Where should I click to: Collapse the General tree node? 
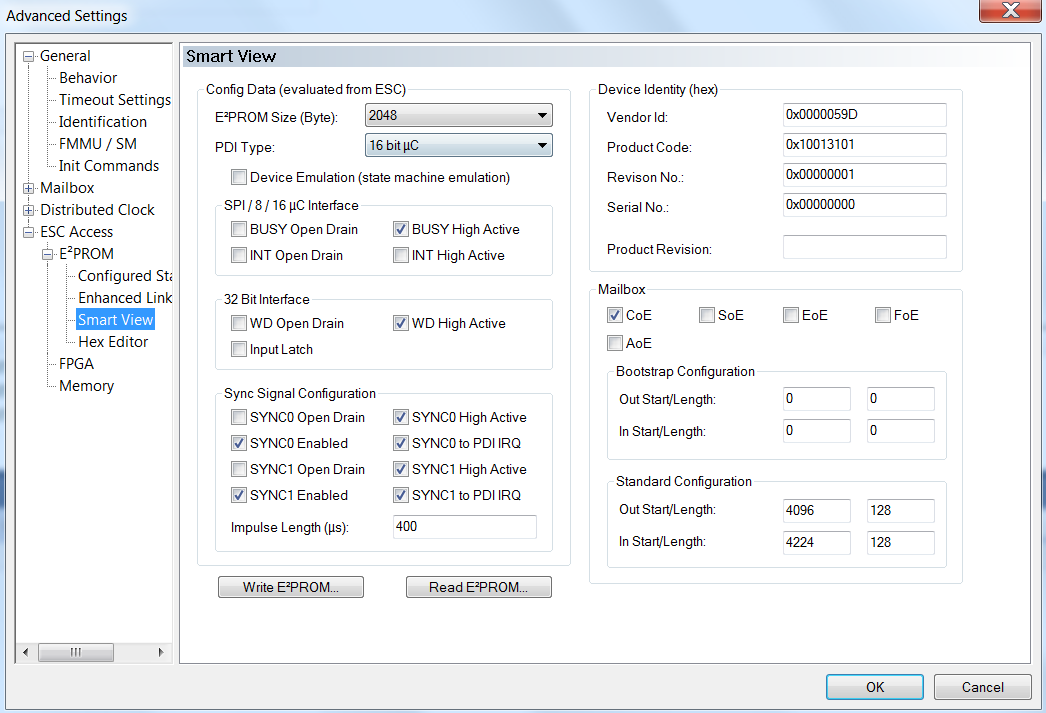pyautogui.click(x=29, y=57)
